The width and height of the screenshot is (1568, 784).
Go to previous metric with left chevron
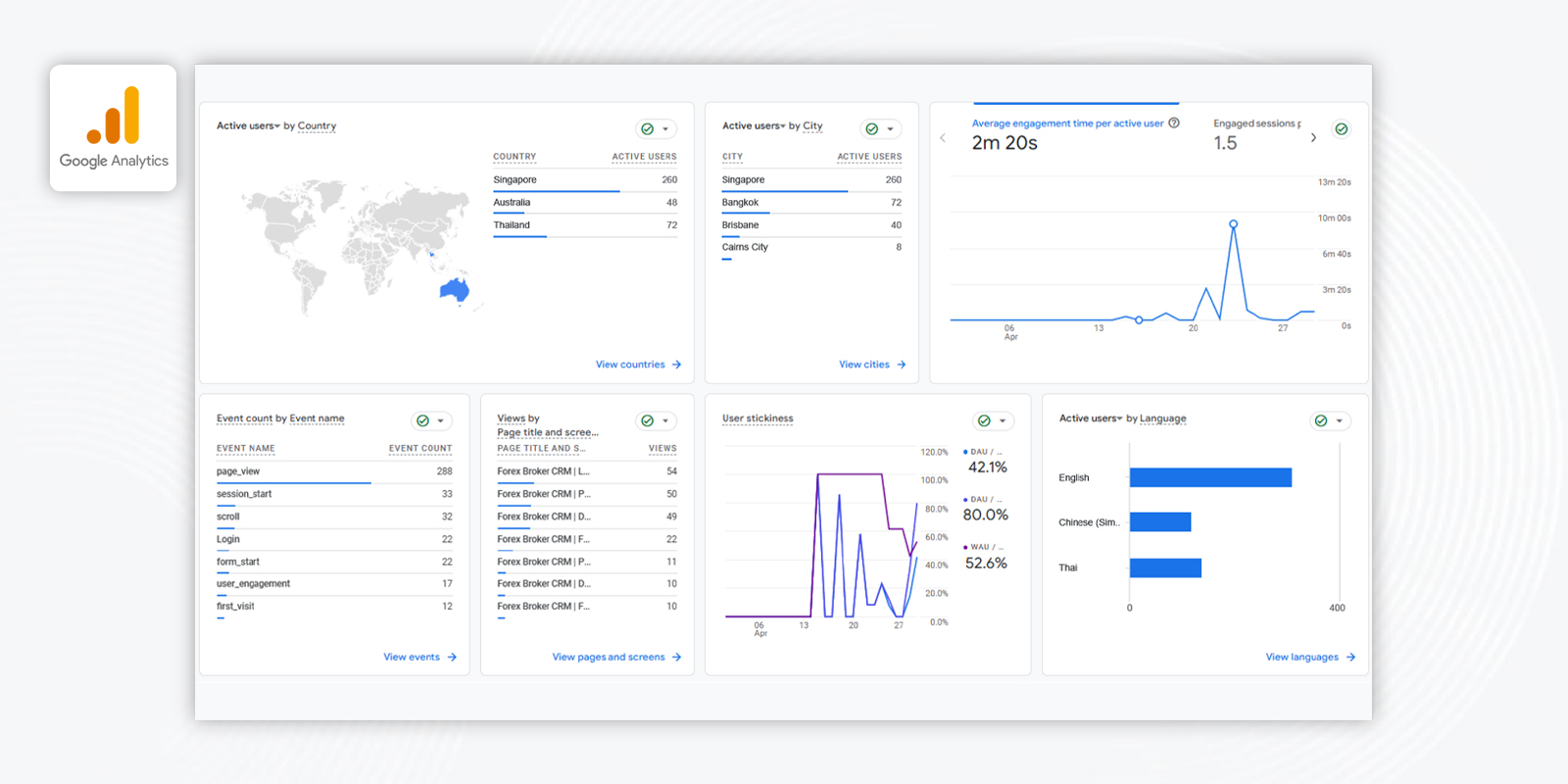pos(943,138)
